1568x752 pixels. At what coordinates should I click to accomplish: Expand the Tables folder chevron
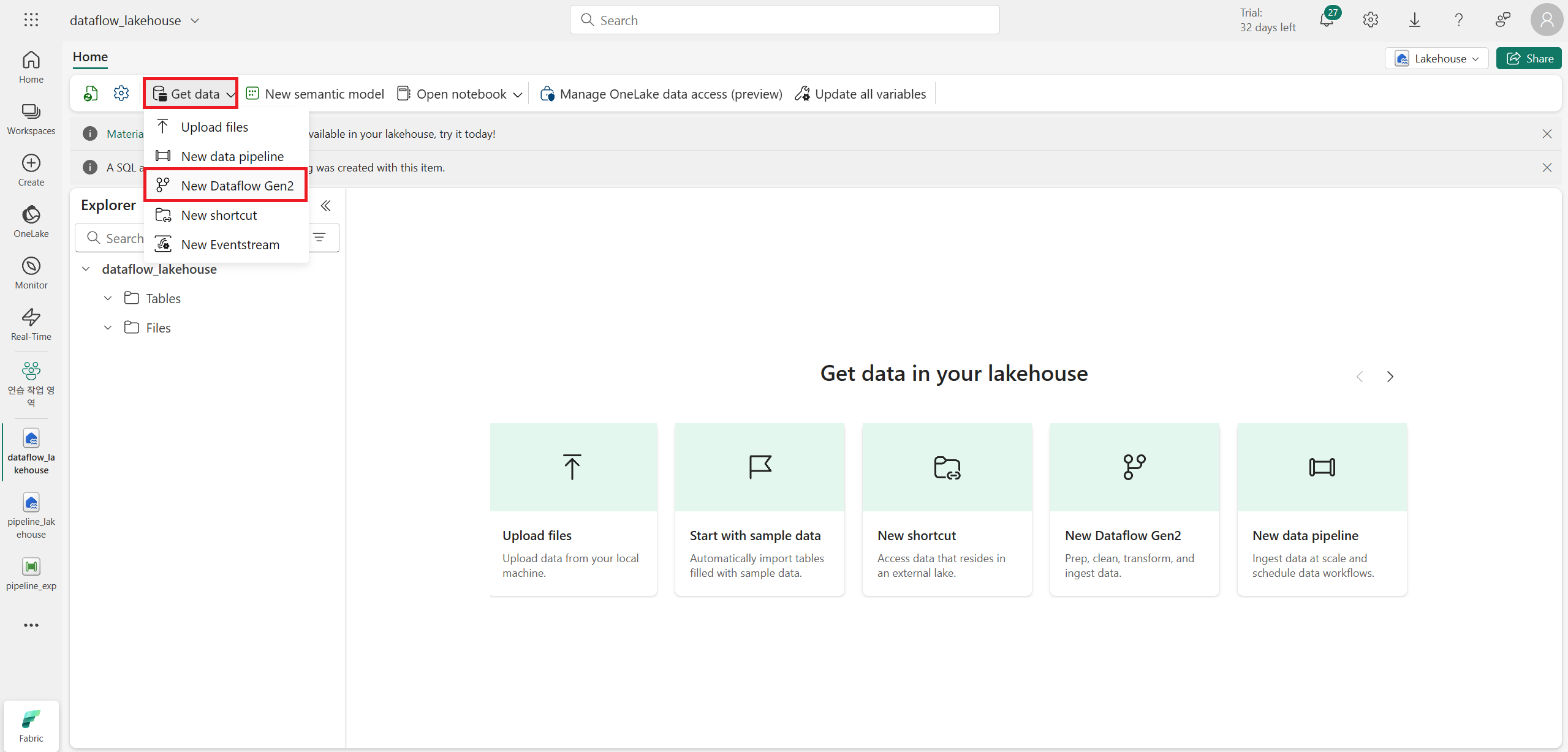[108, 298]
